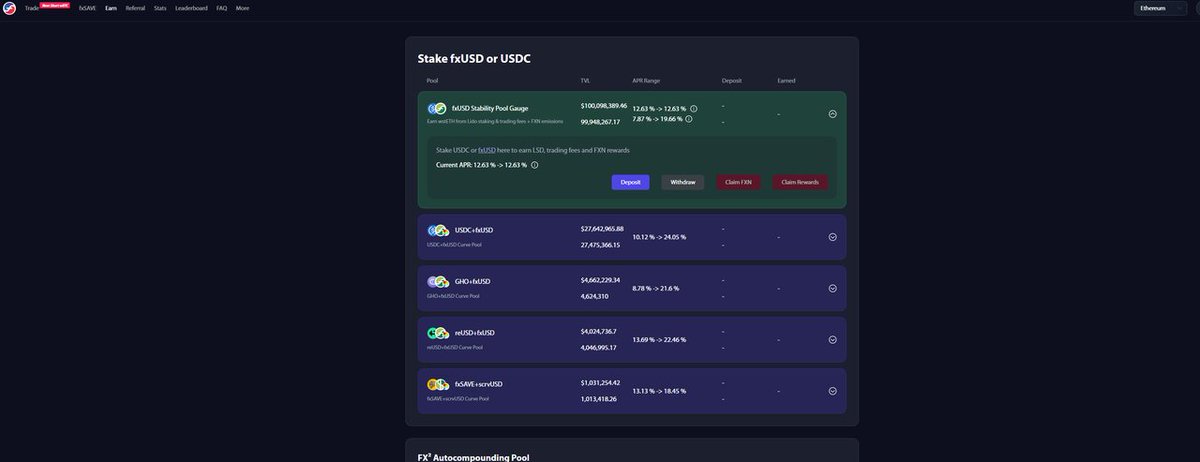The width and height of the screenshot is (1200, 462).
Task: Open the FAQ link in navigation
Action: pyautogui.click(x=222, y=8)
